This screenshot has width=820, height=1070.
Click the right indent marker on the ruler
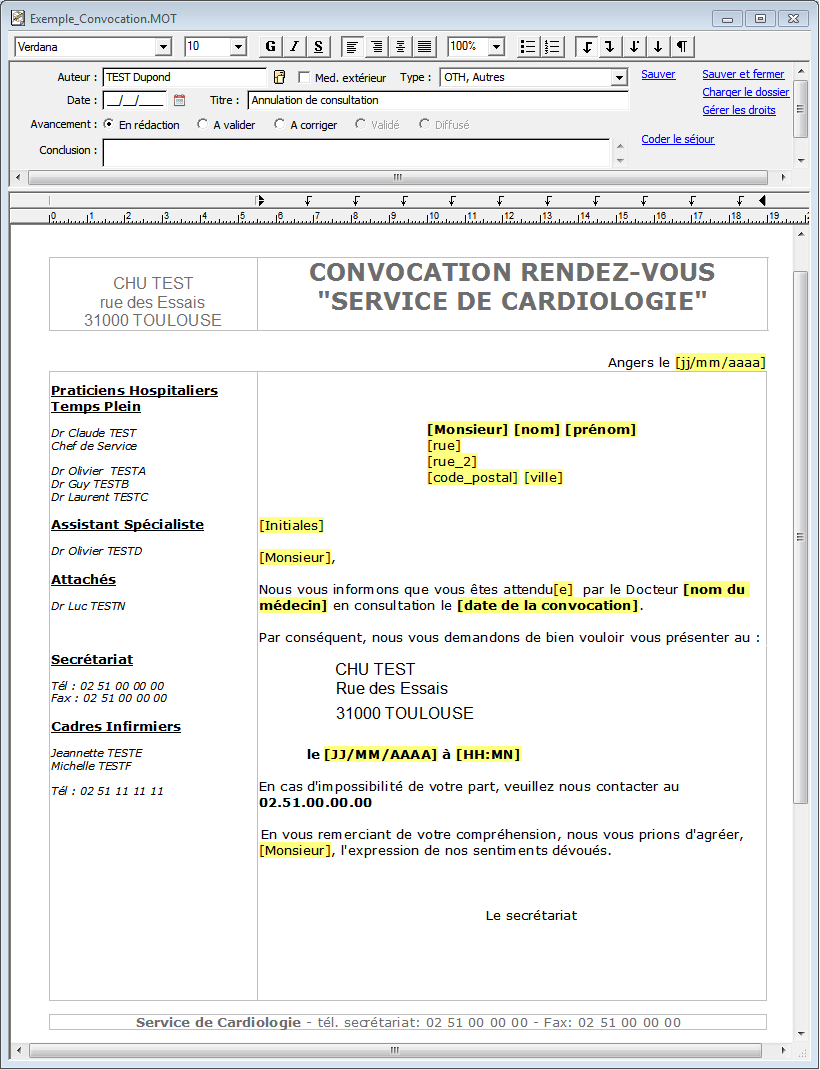(763, 200)
